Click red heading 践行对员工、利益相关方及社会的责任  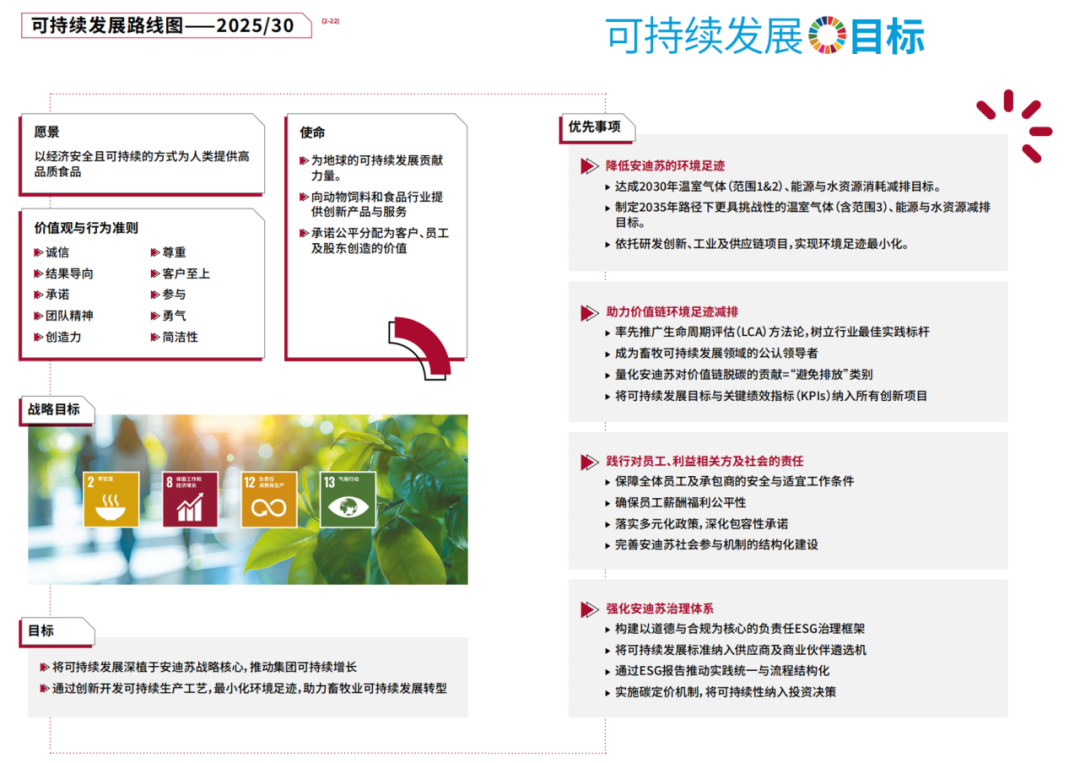705,461
